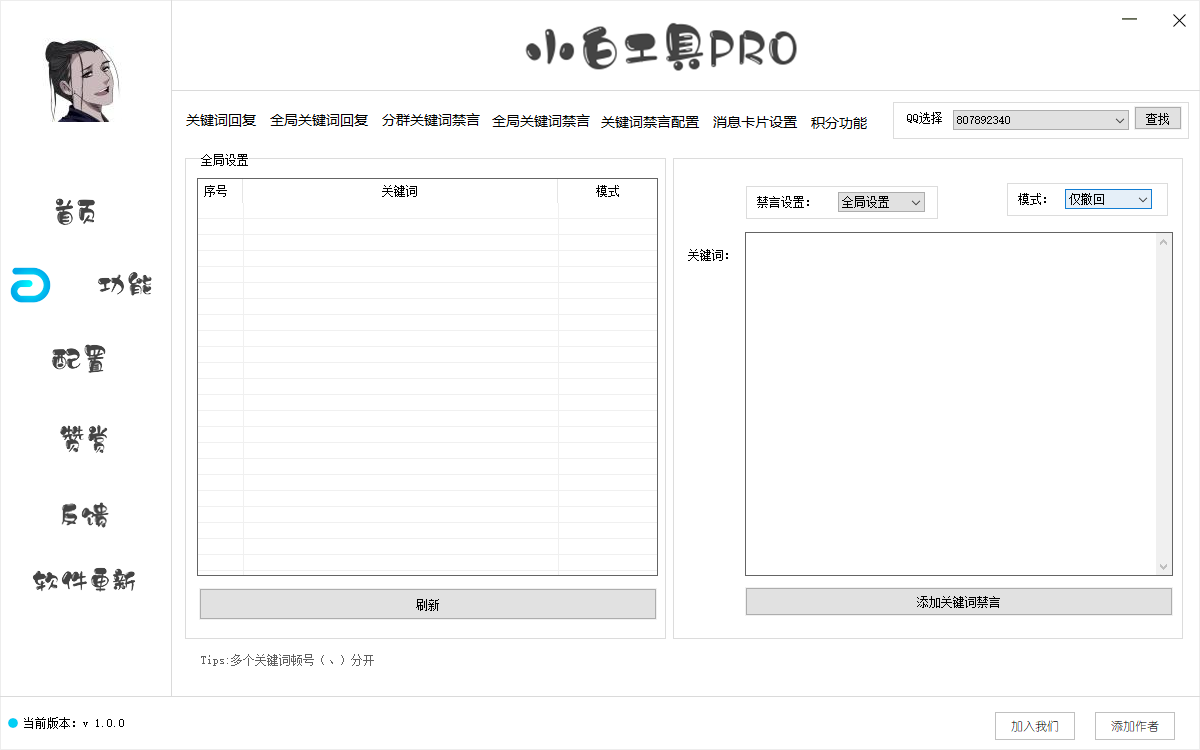1200x750 pixels.
Task: Click the blue app logo icon
Action: [x=29, y=286]
